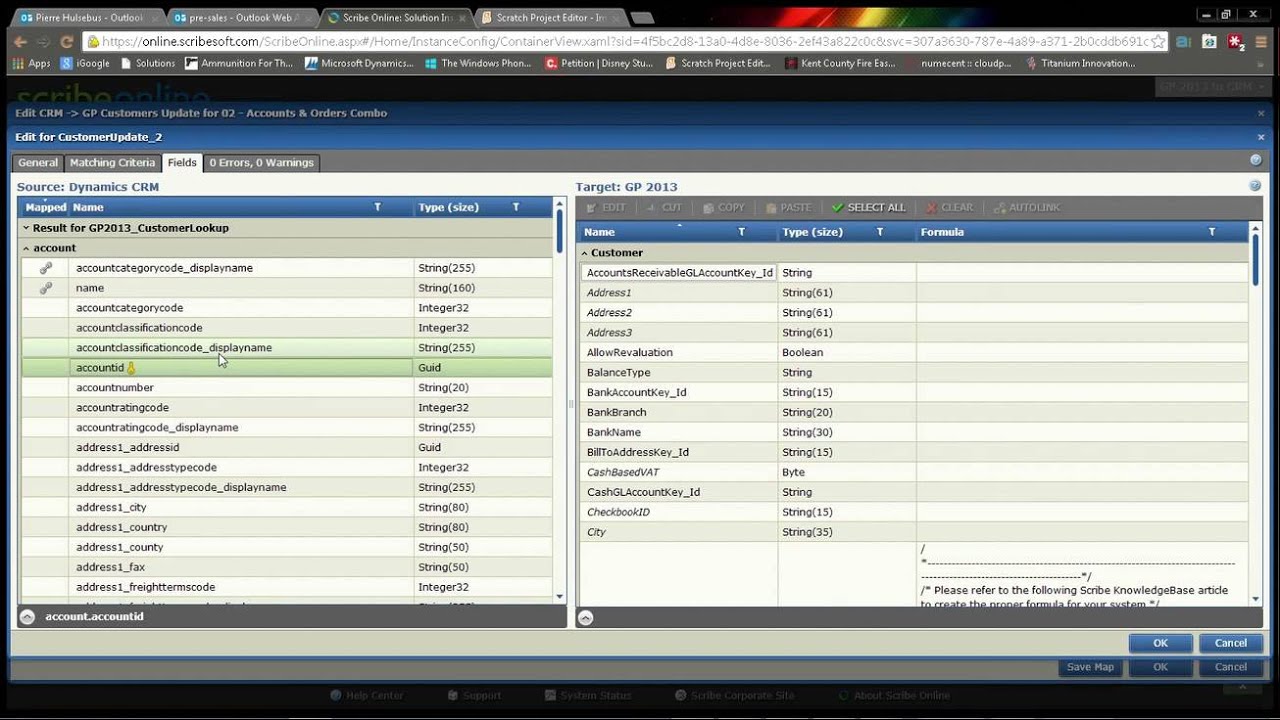Click the Cut toolbar button

pos(663,208)
